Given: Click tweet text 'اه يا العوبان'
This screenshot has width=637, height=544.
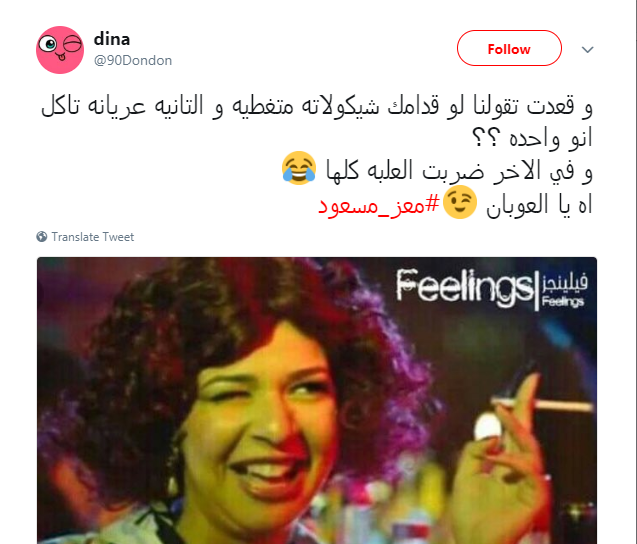Looking at the screenshot, I should tap(539, 204).
